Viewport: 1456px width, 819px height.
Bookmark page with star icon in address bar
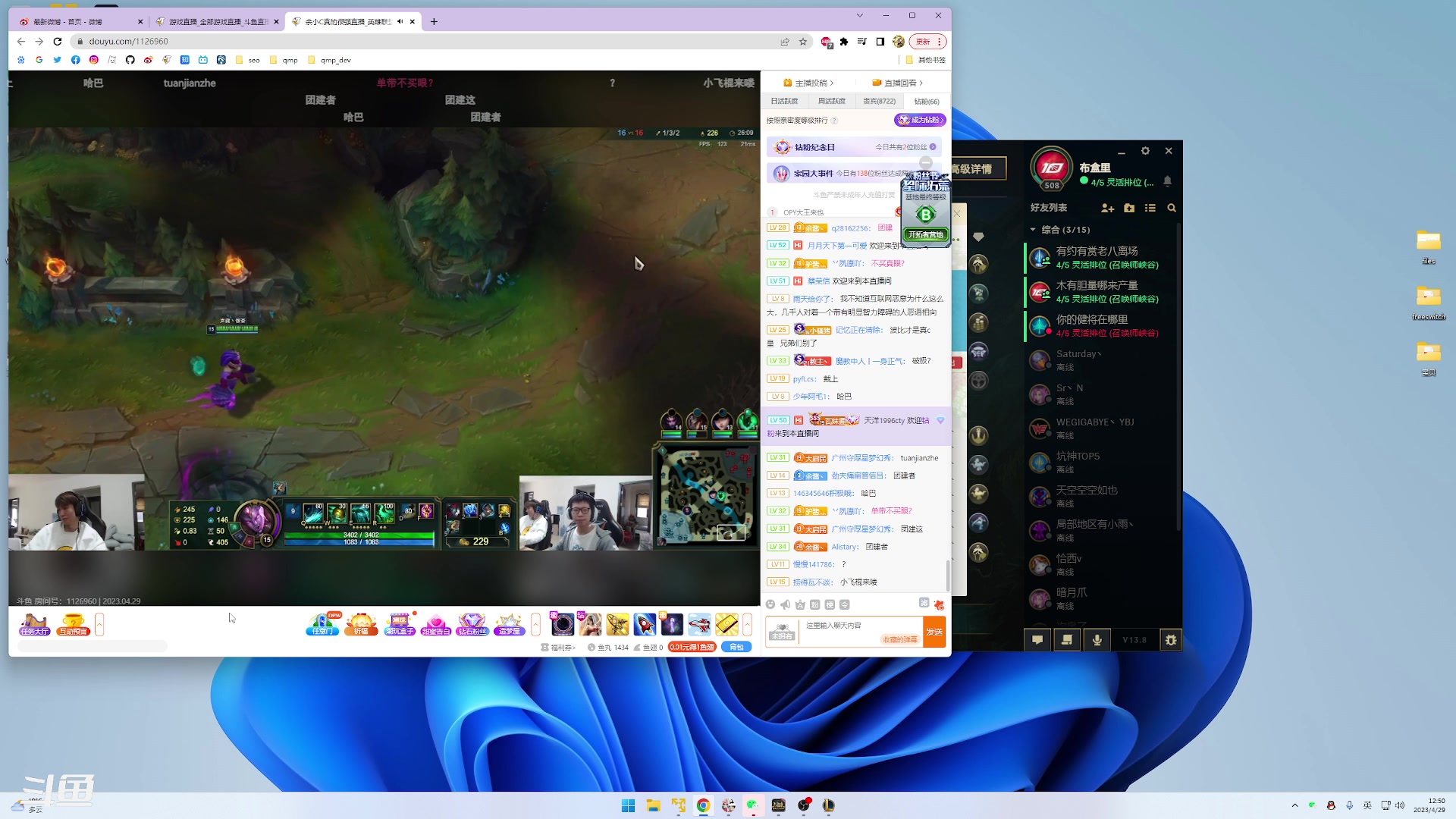click(803, 42)
